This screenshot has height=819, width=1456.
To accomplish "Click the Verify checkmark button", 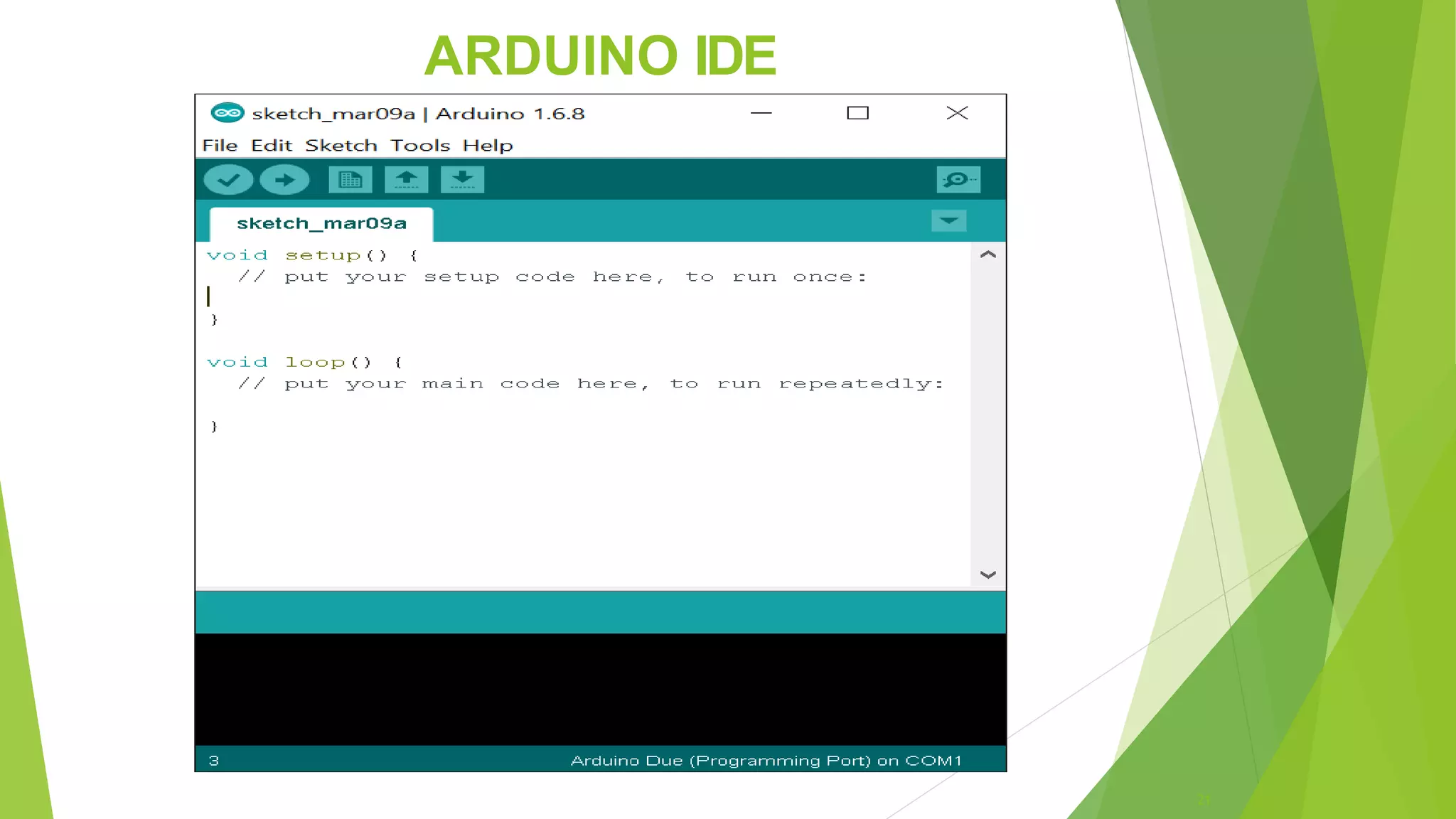I will (x=228, y=180).
